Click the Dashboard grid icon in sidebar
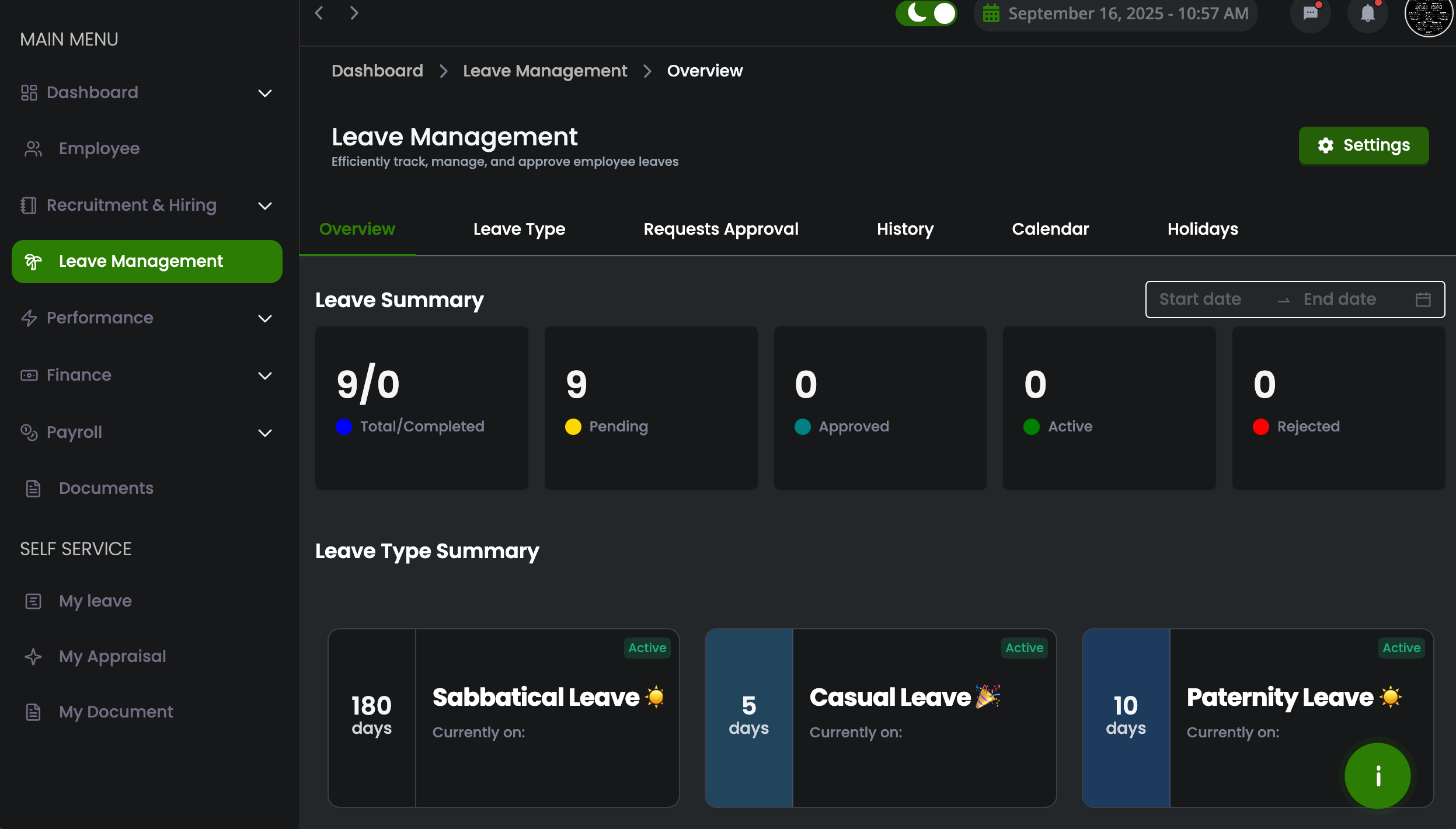The height and width of the screenshot is (829, 1456). click(x=29, y=93)
